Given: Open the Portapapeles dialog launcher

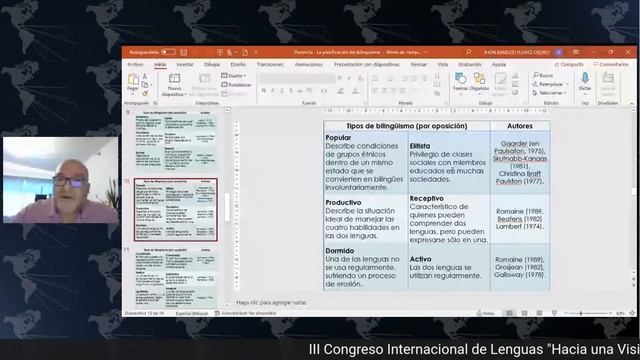Looking at the screenshot, I should 155,103.
